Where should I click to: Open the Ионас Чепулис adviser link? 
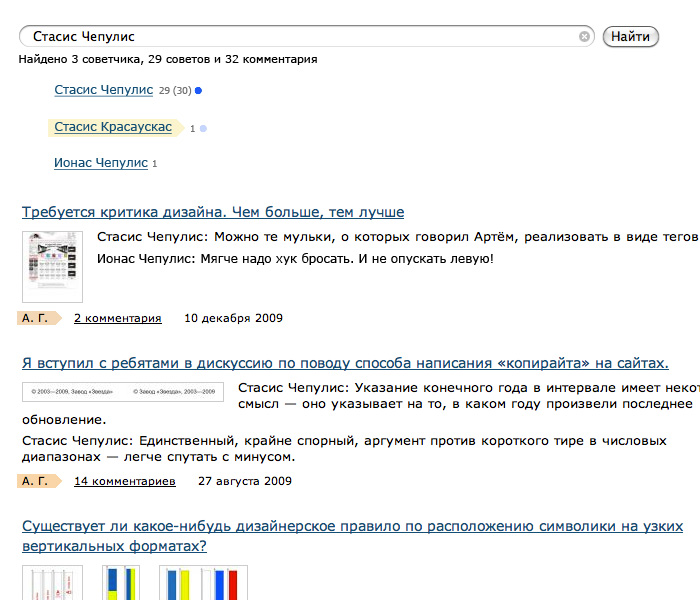tap(101, 163)
